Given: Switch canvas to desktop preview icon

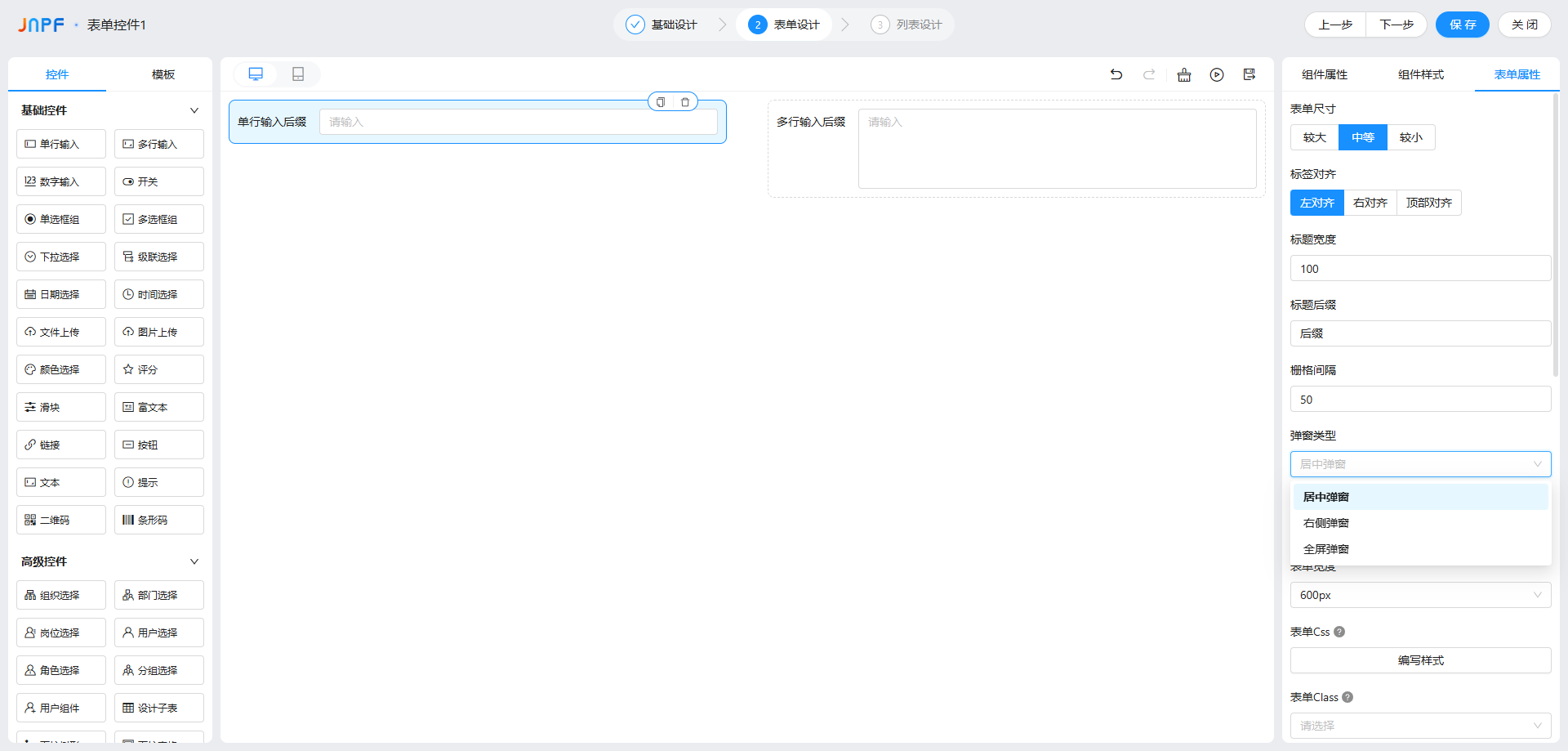Looking at the screenshot, I should [256, 74].
